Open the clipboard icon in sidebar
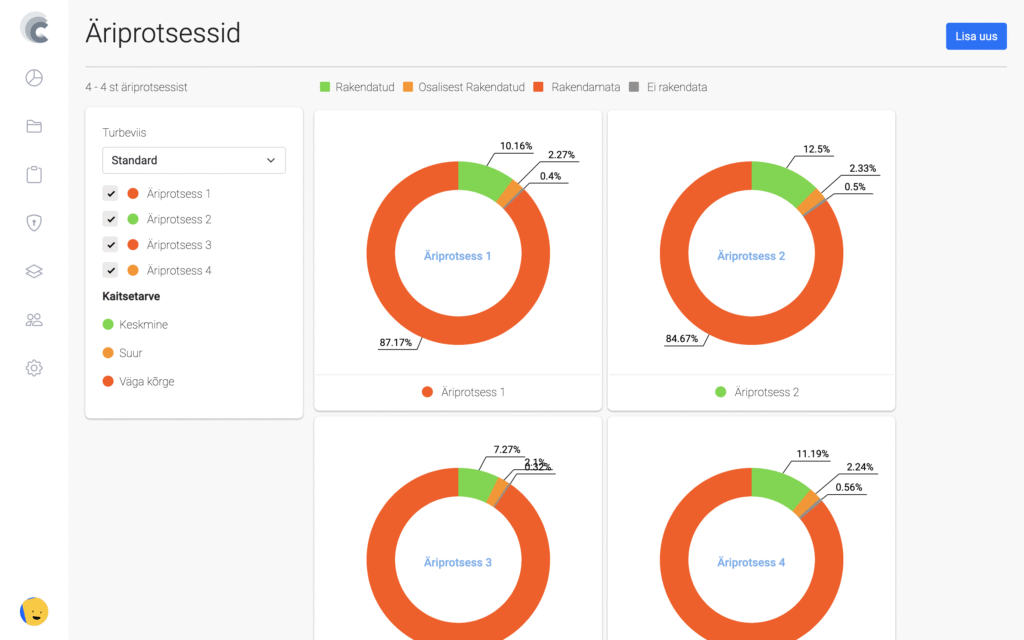Screen dimensions: 1024x640 (x=34, y=175)
